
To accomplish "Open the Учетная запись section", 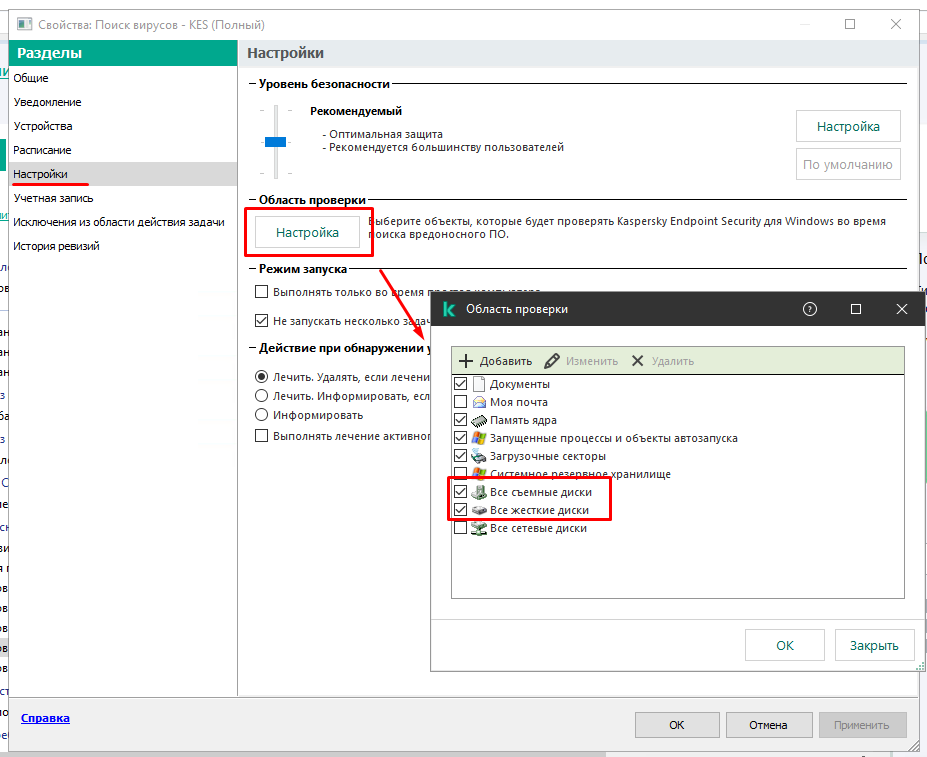I will [x=123, y=198].
